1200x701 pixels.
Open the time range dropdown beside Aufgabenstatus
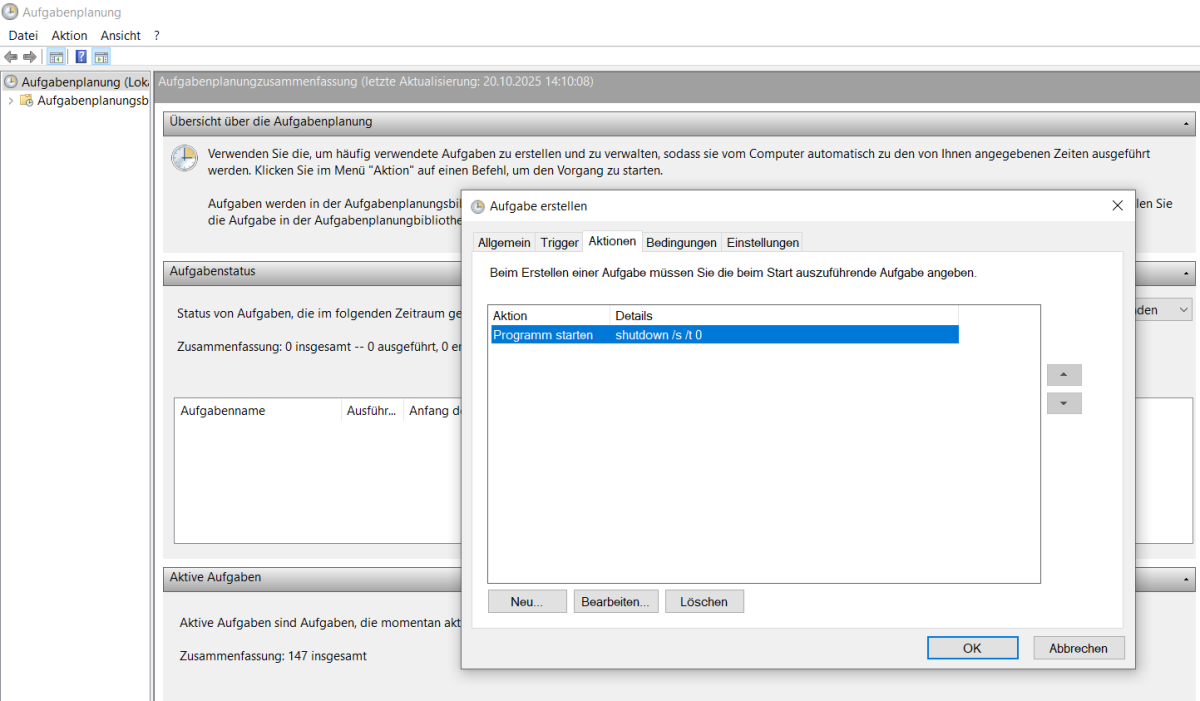tap(1186, 310)
